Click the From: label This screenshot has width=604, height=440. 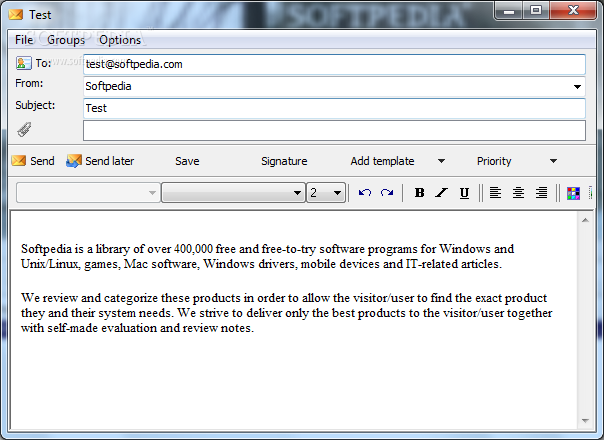29,83
